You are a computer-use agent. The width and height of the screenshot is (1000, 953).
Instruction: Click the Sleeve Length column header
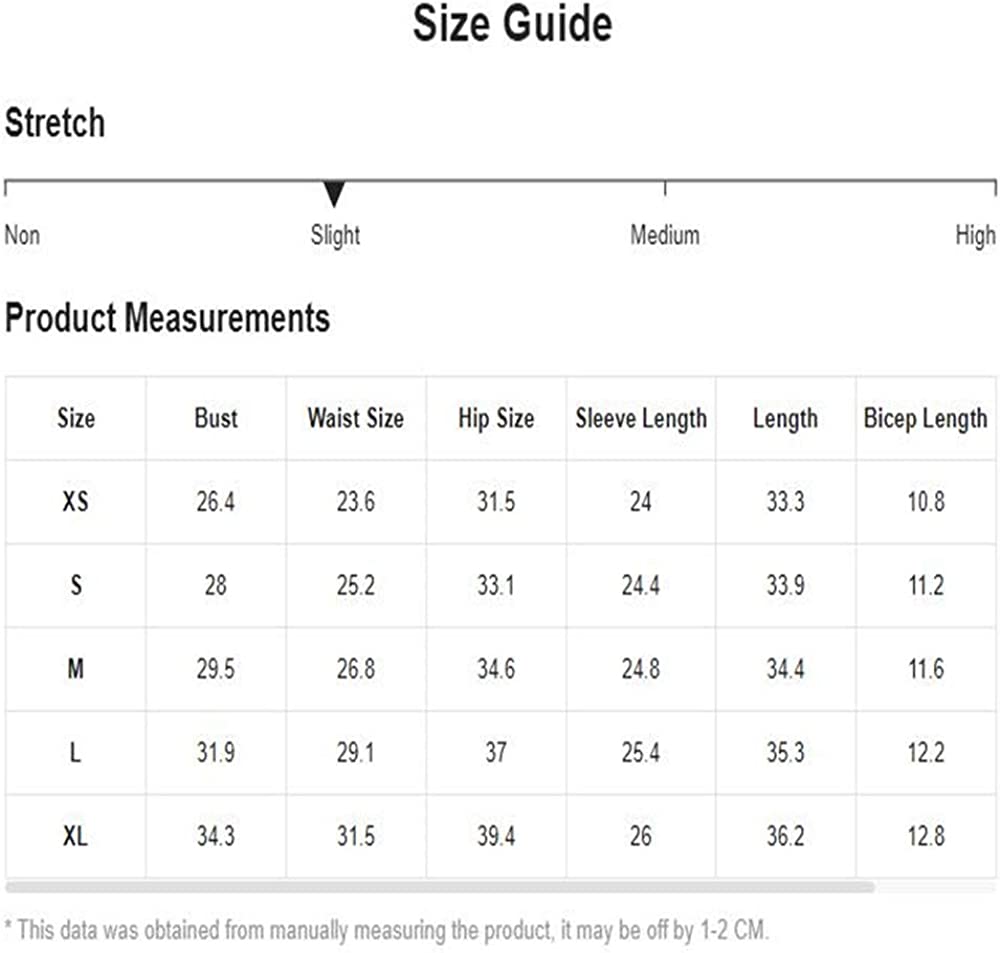(641, 419)
